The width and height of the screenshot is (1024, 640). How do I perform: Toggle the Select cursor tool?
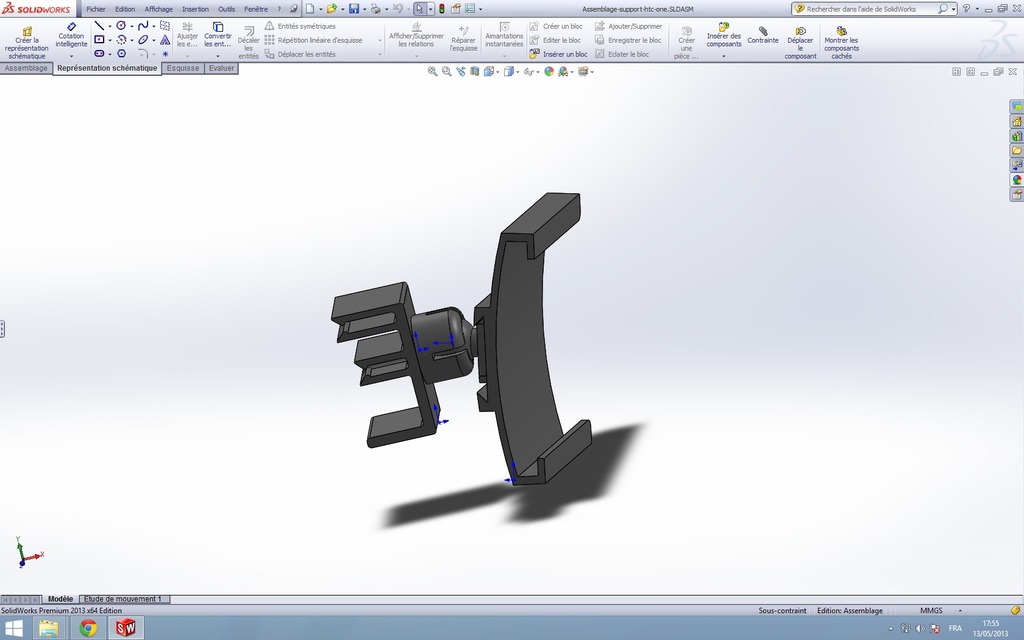pyautogui.click(x=419, y=9)
